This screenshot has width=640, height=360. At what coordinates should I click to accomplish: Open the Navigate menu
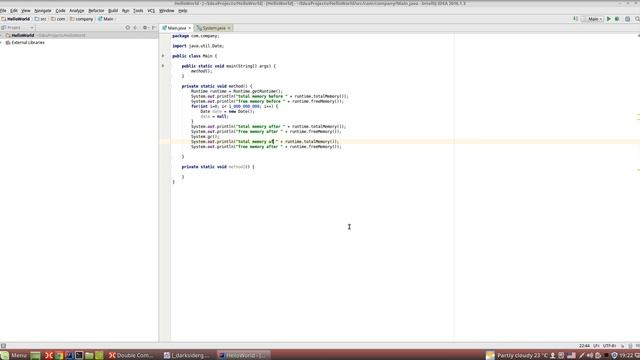[43, 11]
